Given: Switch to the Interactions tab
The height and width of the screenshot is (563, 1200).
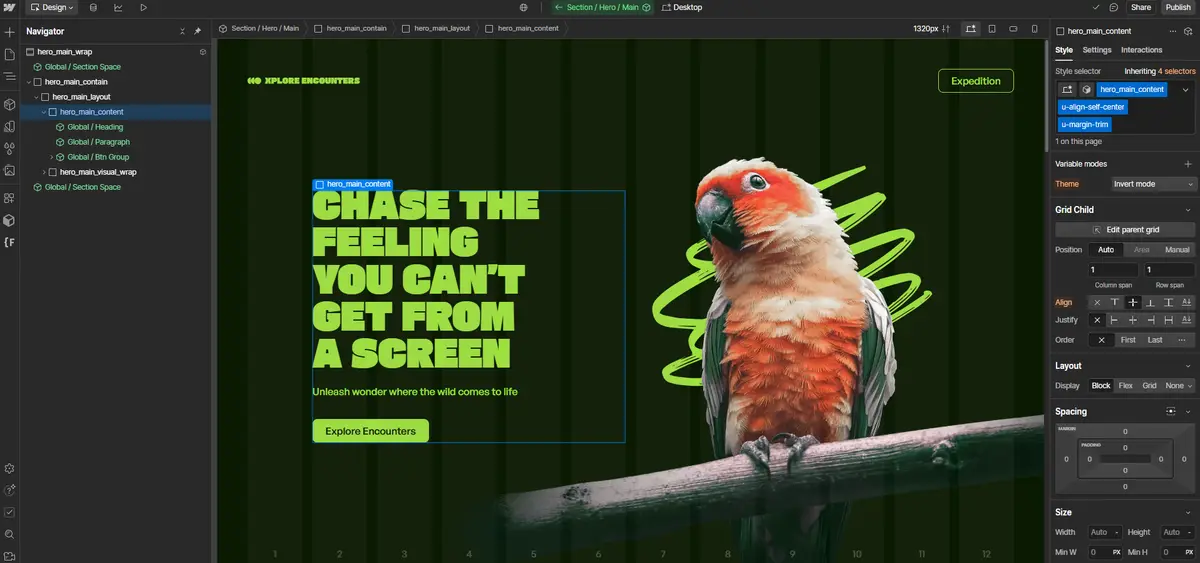Looking at the screenshot, I should pos(1142,50).
